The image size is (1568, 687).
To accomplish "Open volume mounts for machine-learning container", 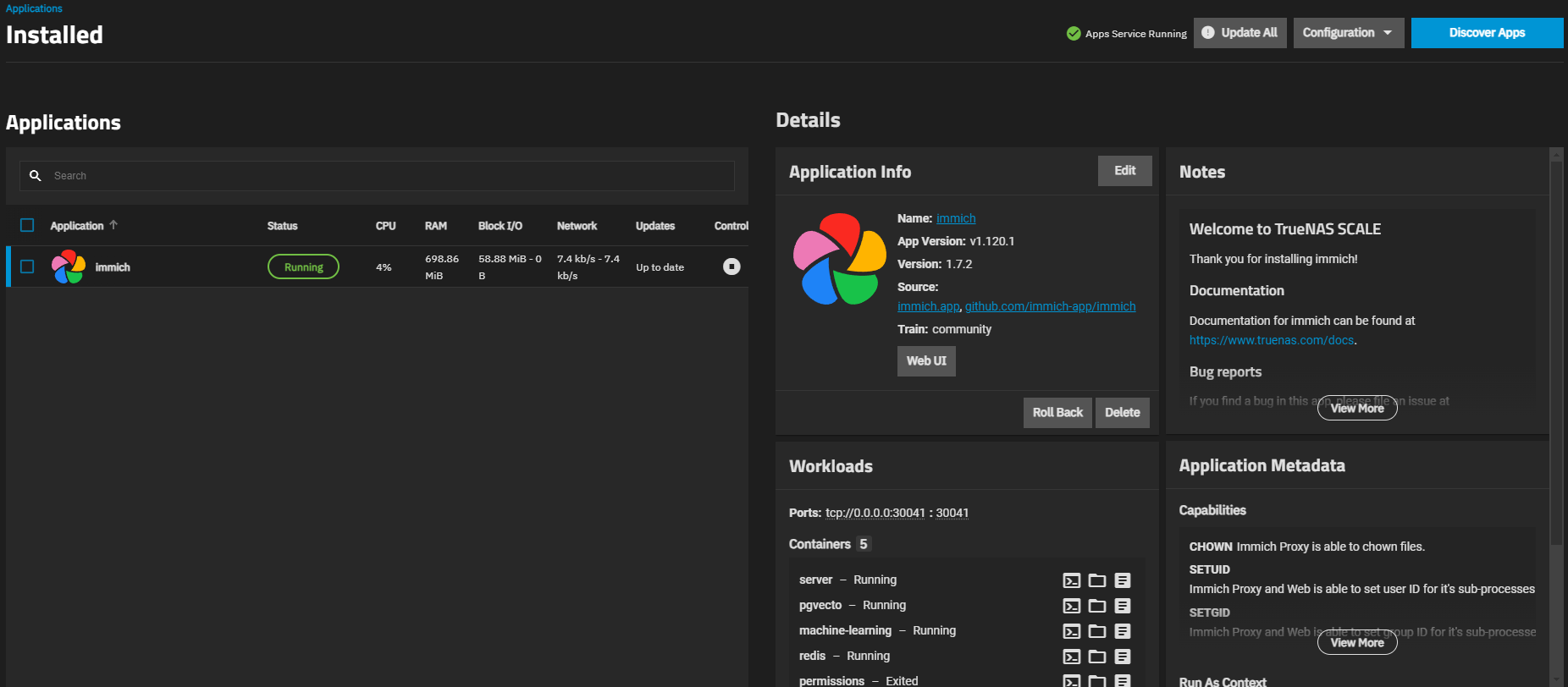I will coord(1096,631).
